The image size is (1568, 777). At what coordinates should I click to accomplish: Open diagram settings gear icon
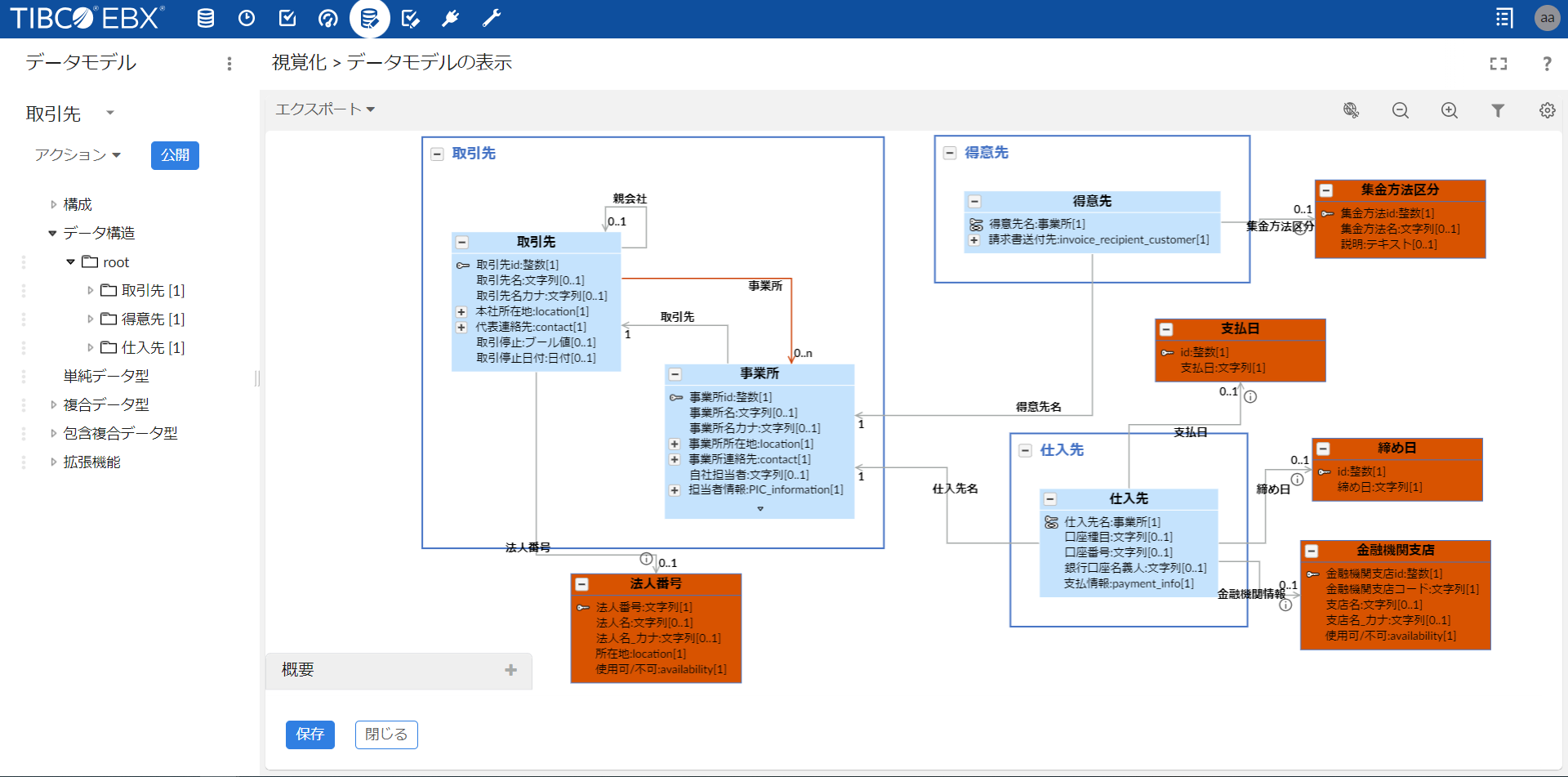coord(1548,110)
